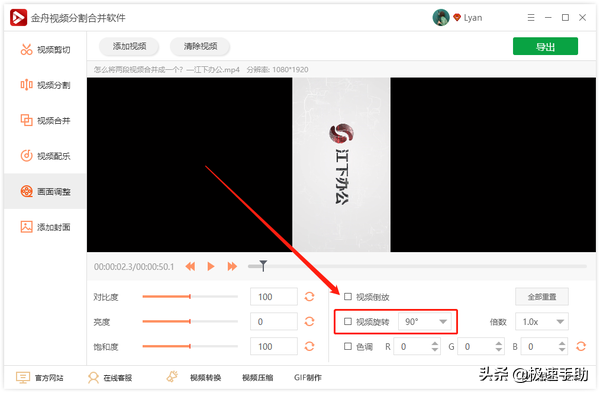
Task: Click the Lyan username
Action: pyautogui.click(x=473, y=18)
